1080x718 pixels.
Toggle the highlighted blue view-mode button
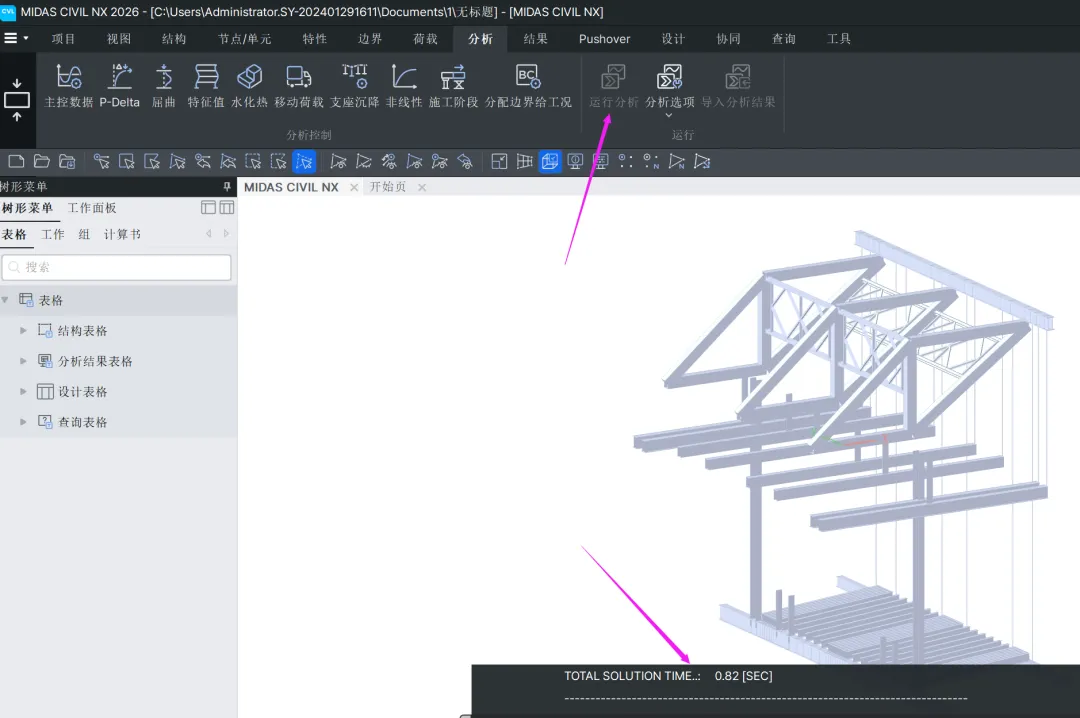point(550,161)
